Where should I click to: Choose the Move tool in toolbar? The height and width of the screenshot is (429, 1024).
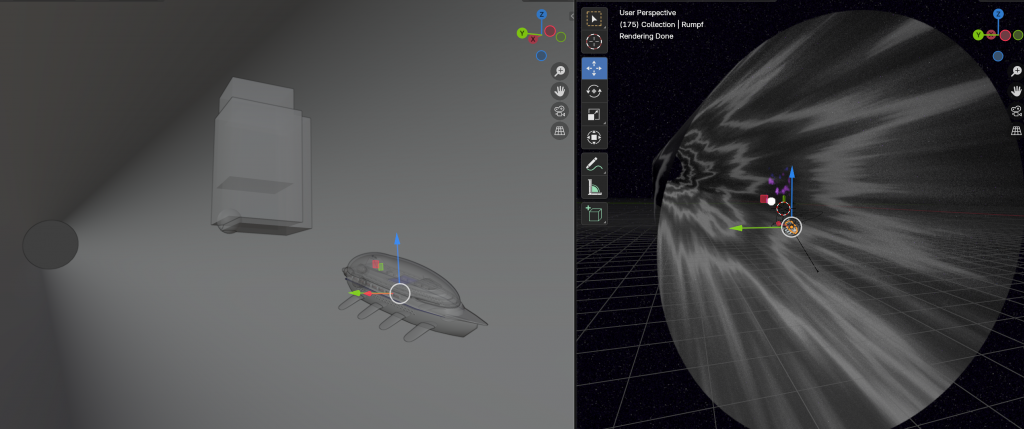[594, 68]
